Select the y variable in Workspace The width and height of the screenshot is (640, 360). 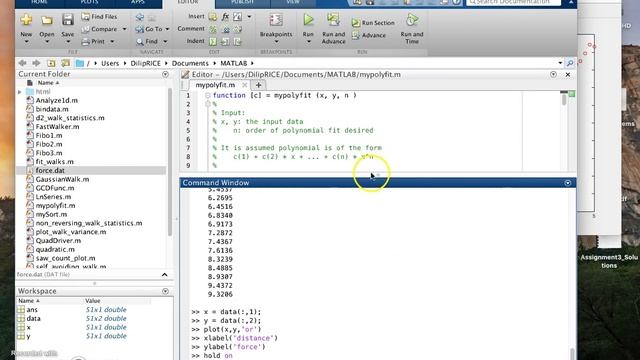click(28, 336)
